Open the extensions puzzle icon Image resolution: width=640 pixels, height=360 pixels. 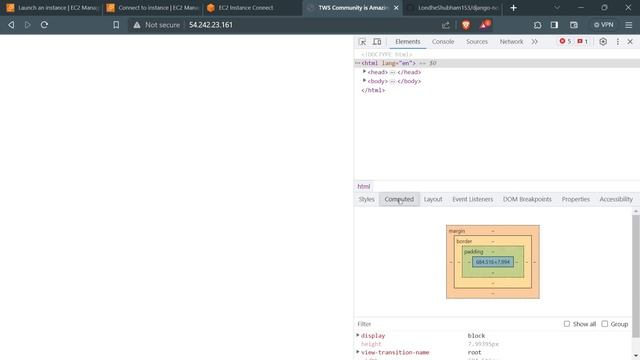tap(538, 25)
